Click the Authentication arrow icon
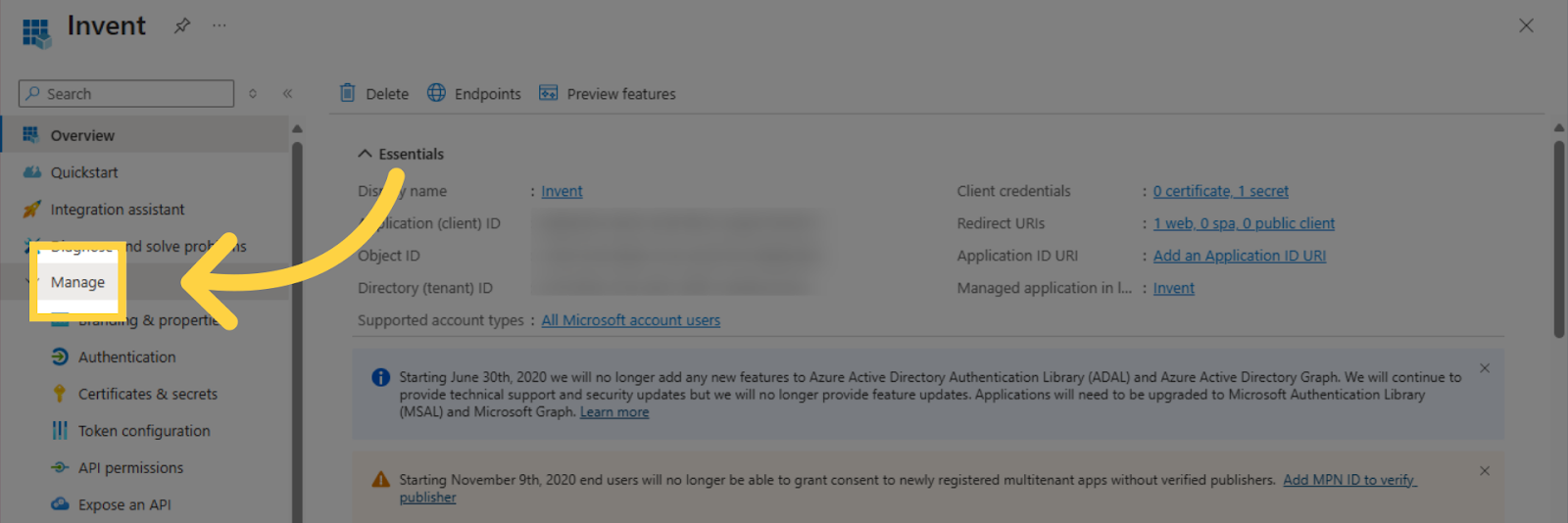The height and width of the screenshot is (523, 1568). coord(60,357)
